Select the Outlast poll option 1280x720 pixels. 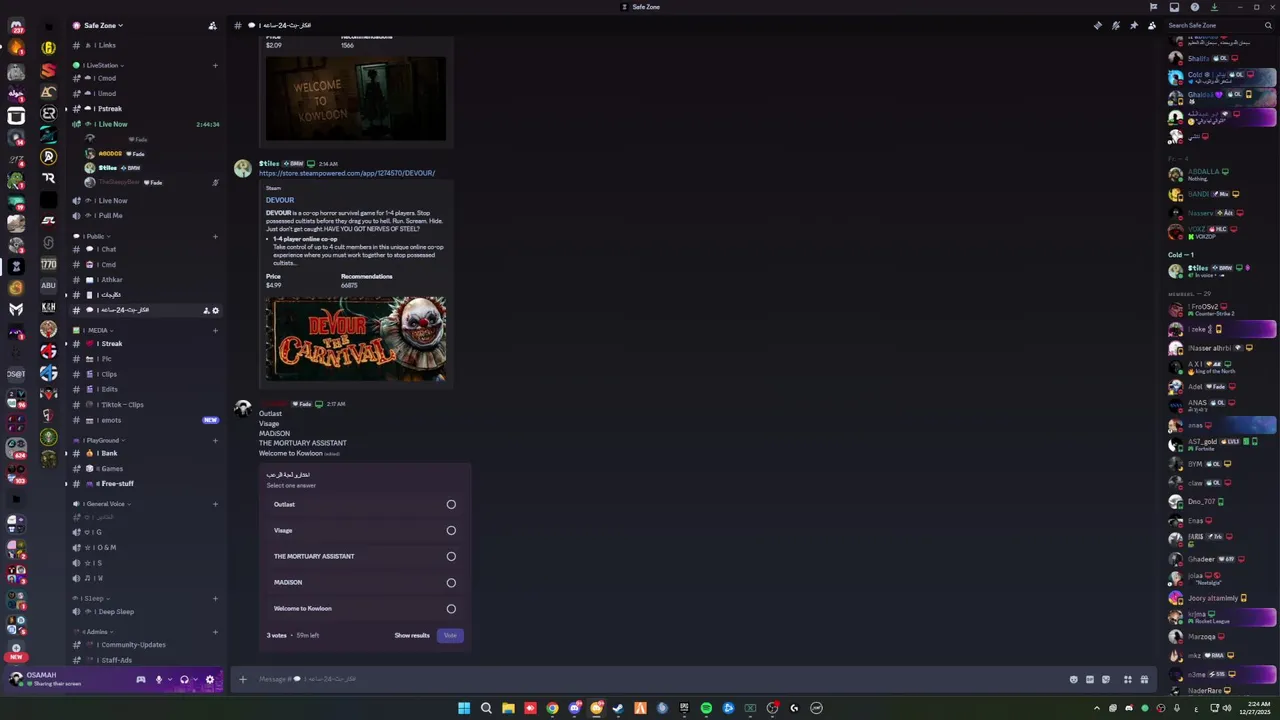point(364,504)
